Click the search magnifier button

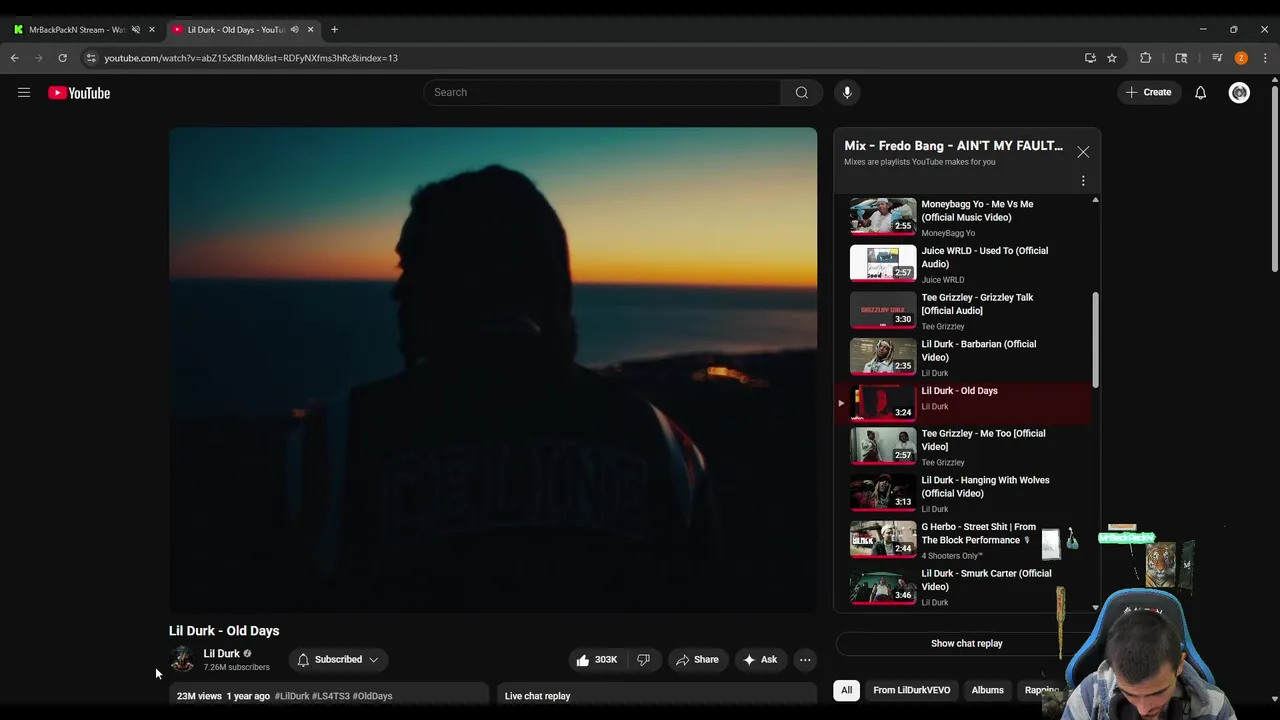tap(801, 92)
